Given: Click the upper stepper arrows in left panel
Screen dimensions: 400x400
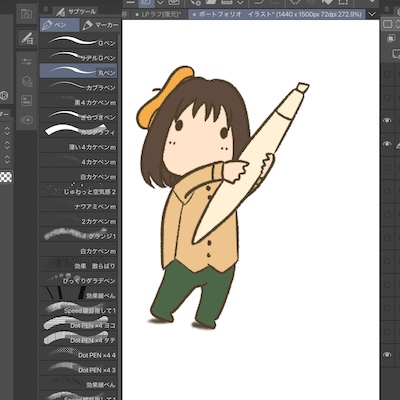Looking at the screenshot, I should click(x=7, y=131).
